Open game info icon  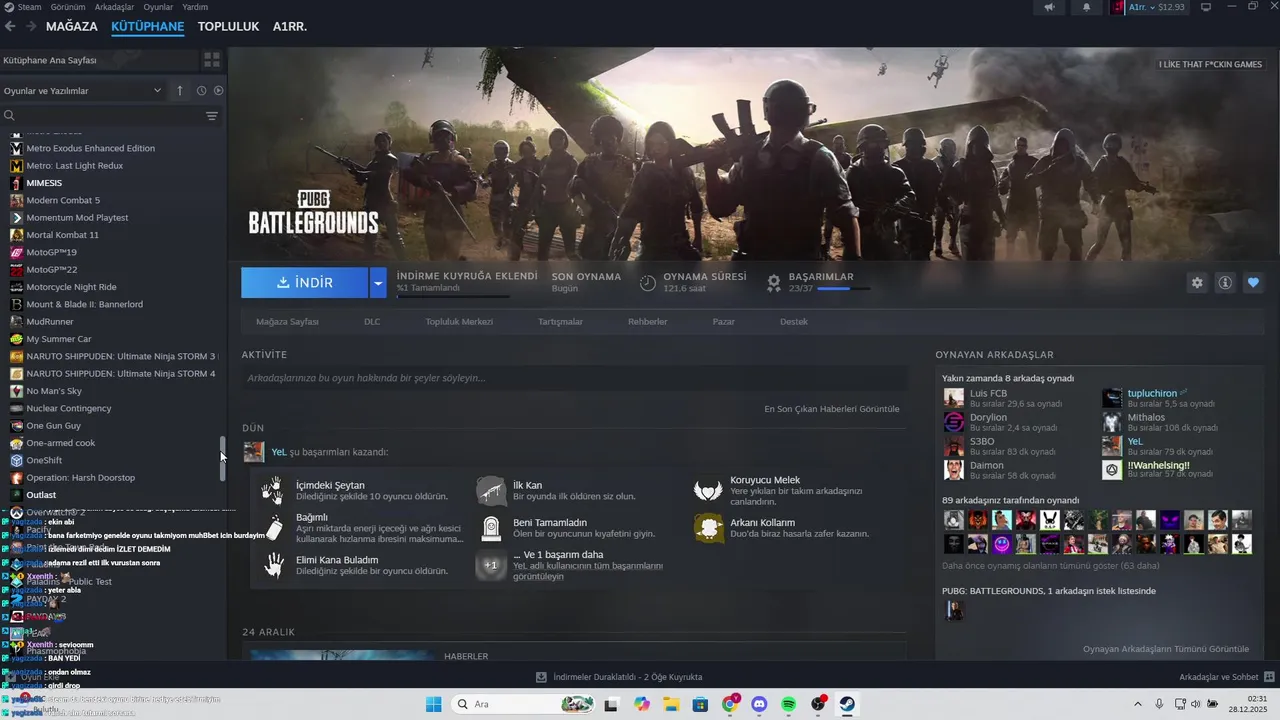coord(1224,283)
